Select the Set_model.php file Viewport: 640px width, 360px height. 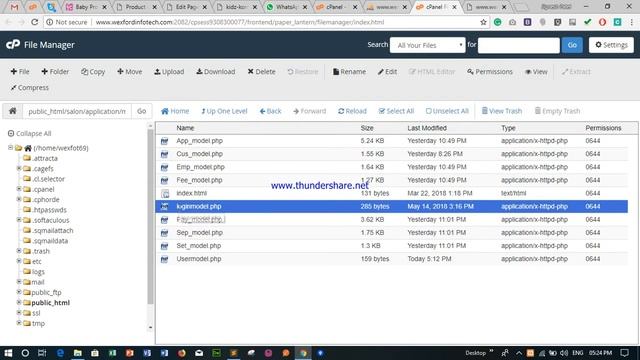tap(392, 246)
